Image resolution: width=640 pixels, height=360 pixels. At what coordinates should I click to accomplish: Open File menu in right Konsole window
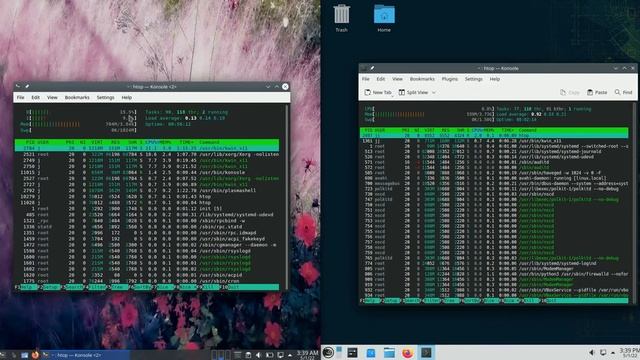pos(366,79)
